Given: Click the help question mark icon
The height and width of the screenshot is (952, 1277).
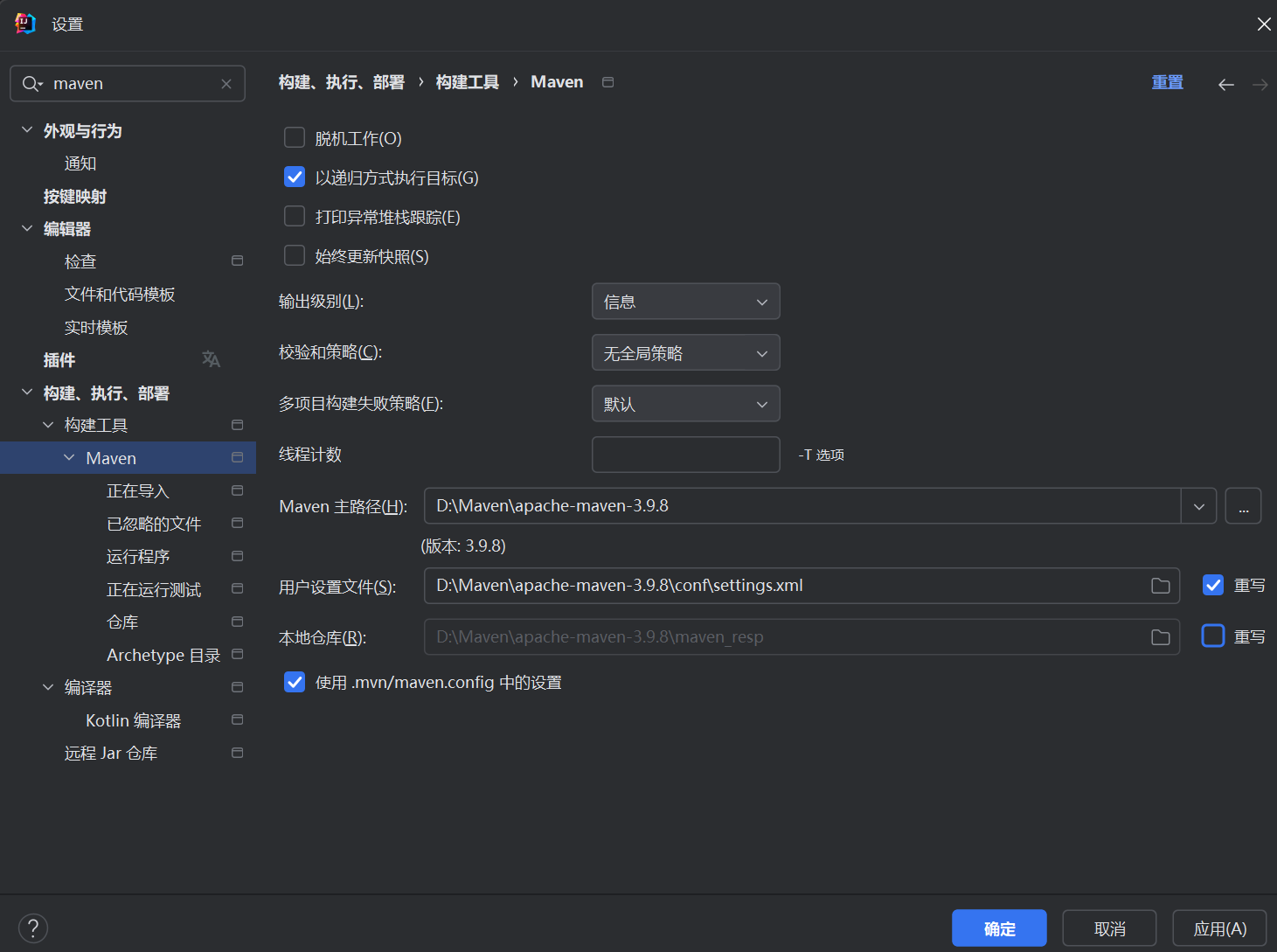Looking at the screenshot, I should pyautogui.click(x=33, y=928).
